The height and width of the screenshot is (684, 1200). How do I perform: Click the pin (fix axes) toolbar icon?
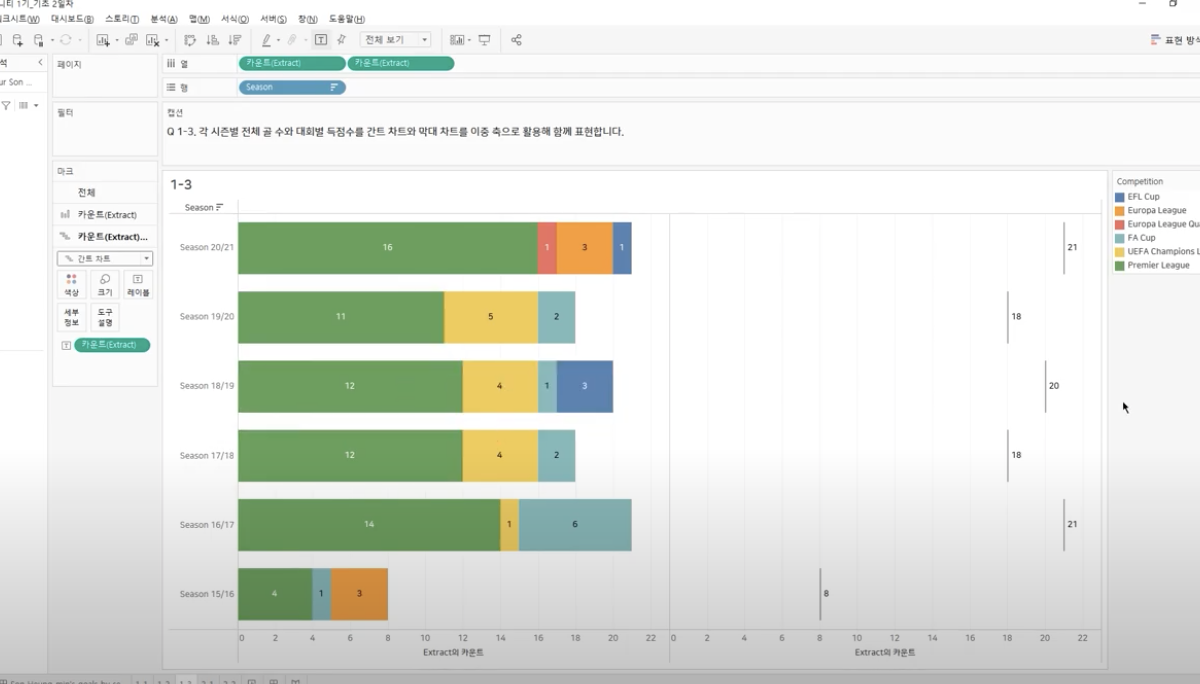(x=341, y=40)
